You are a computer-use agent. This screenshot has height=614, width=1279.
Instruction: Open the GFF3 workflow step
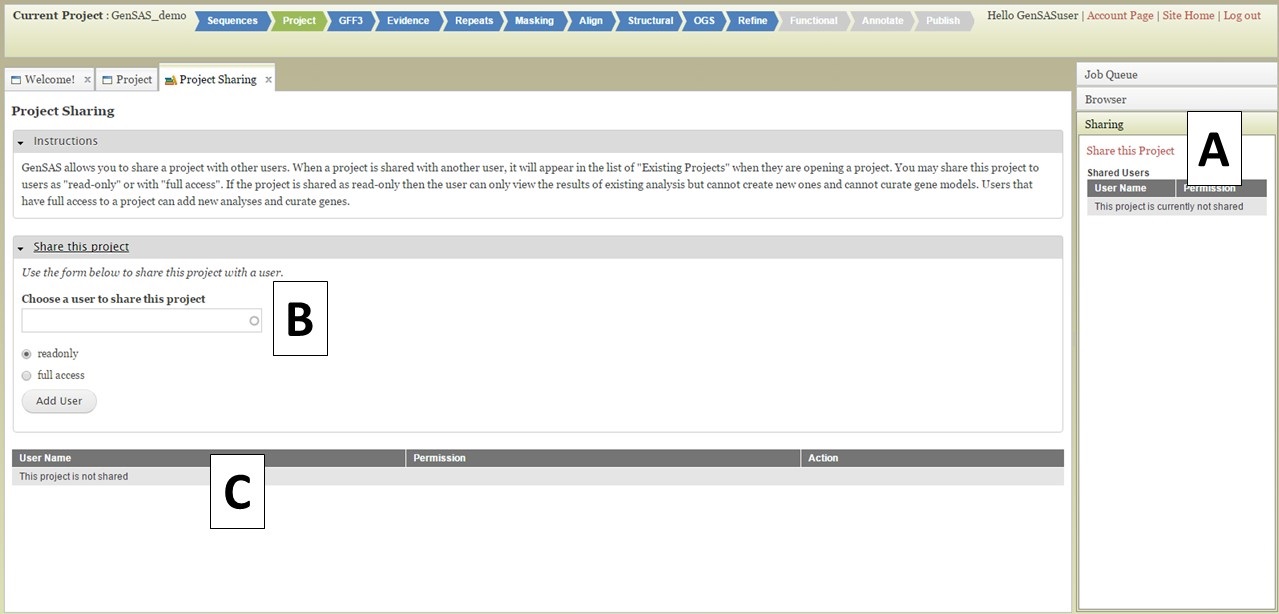click(x=351, y=21)
